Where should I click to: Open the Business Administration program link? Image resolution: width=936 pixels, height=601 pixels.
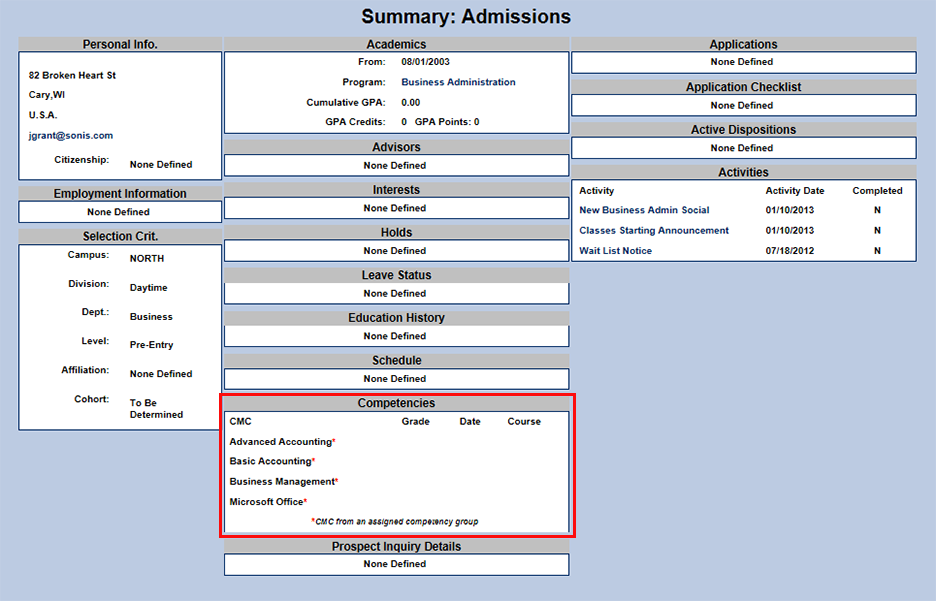click(458, 82)
